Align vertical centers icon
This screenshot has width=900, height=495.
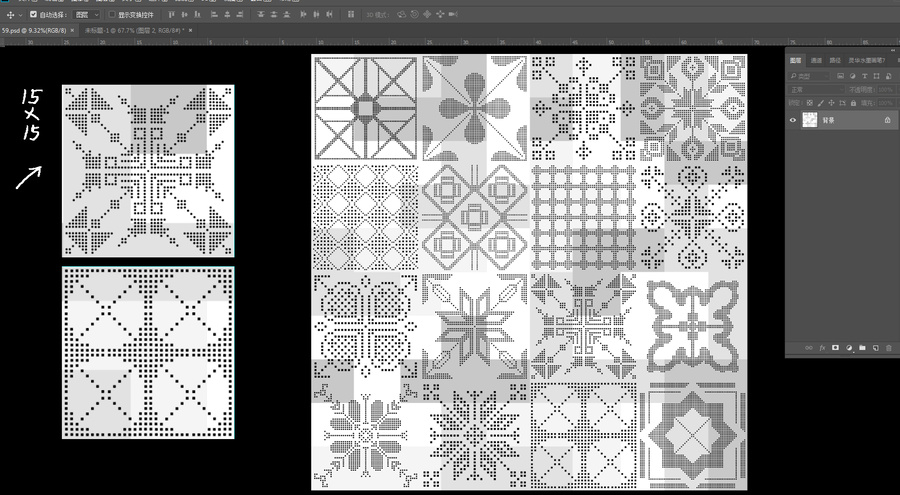click(184, 14)
